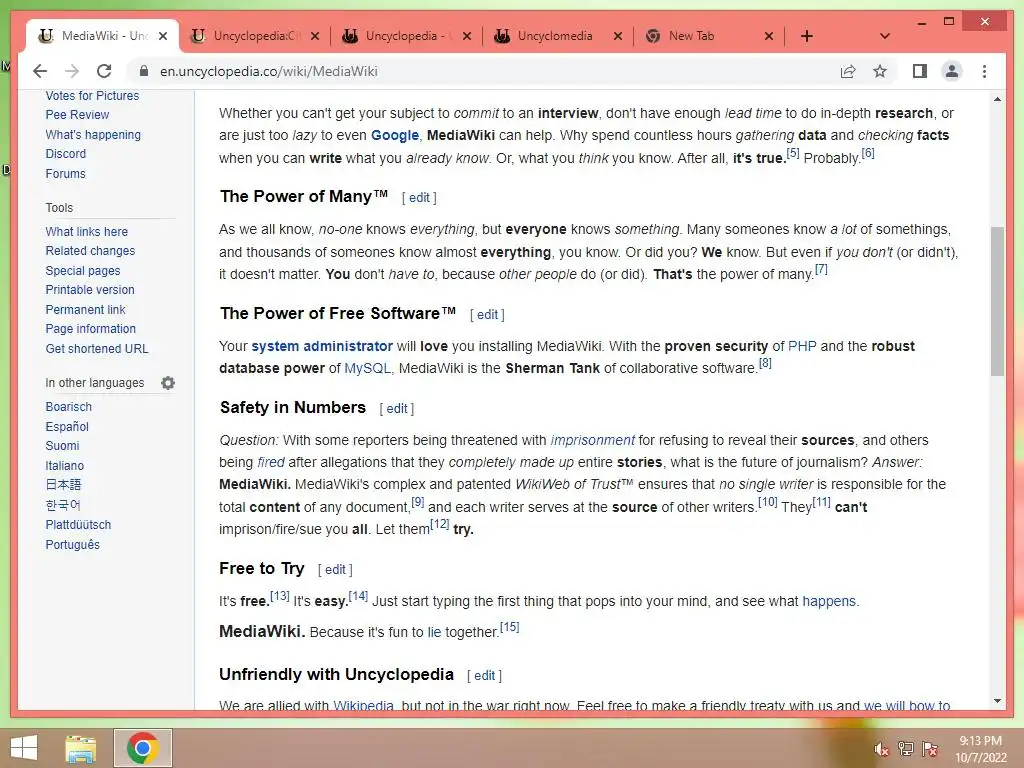Jump to footnote 5
This screenshot has width=1024, height=768.
click(x=793, y=153)
